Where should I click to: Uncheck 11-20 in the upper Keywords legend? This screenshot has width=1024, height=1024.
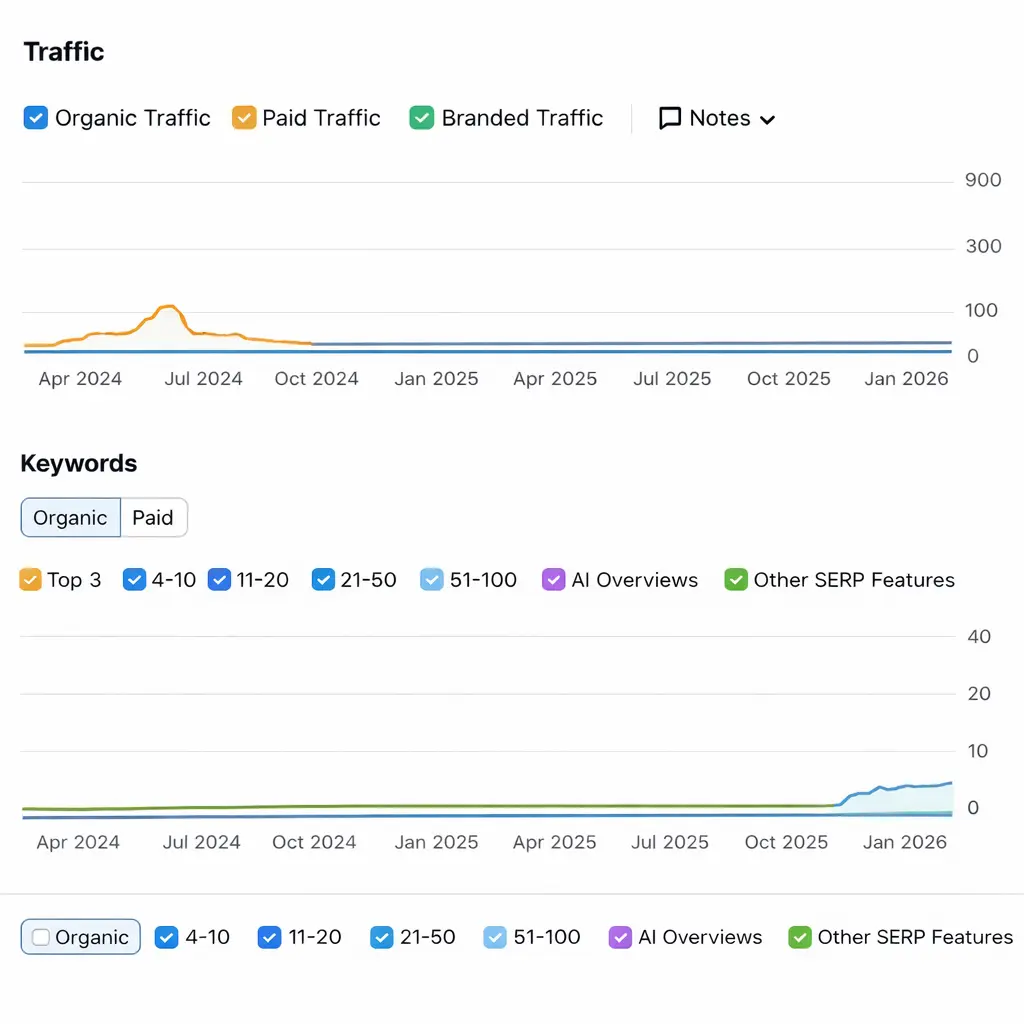[x=220, y=580]
